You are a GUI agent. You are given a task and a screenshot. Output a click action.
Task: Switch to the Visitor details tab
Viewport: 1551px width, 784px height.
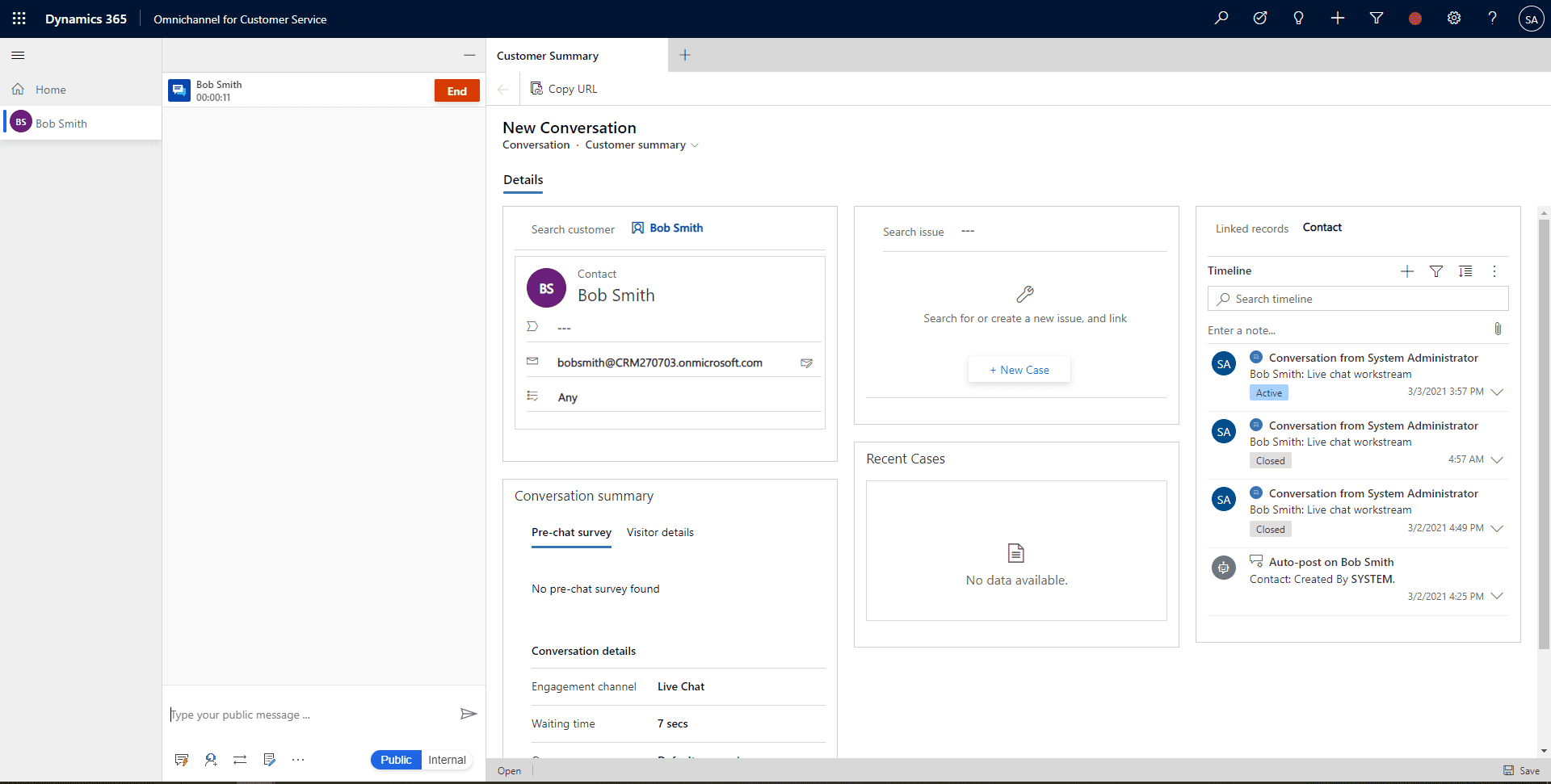[660, 532]
